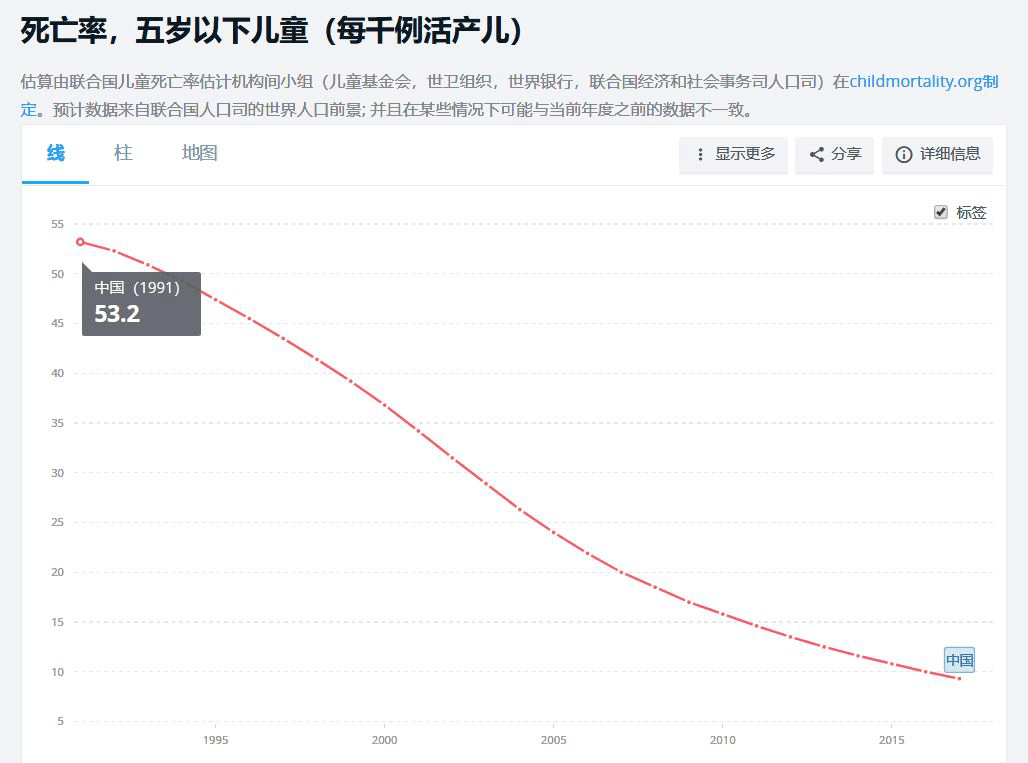This screenshot has height=763, width=1028.
Task: Open the 地图 (map) tab
Action: [199, 153]
